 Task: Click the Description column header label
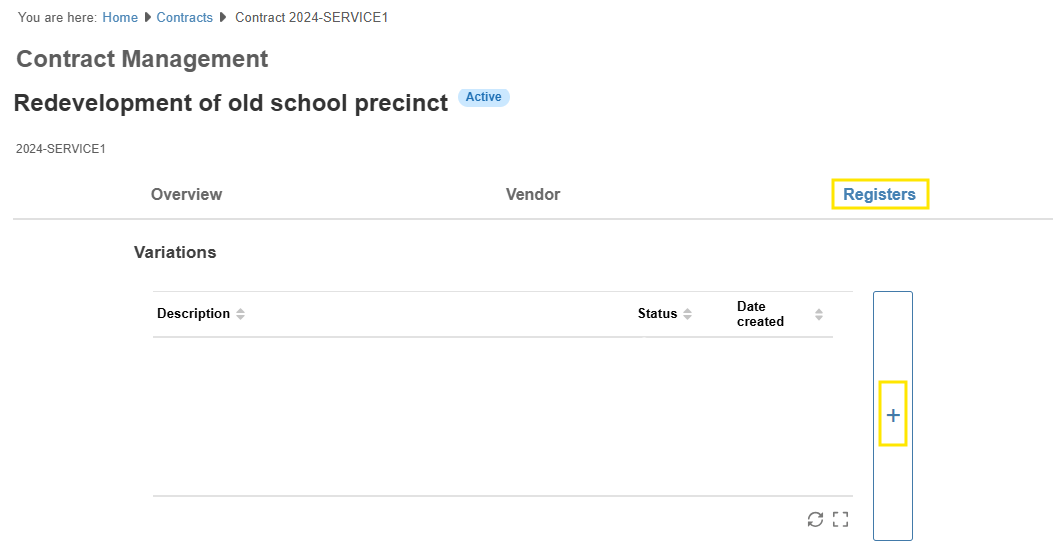[x=193, y=314]
